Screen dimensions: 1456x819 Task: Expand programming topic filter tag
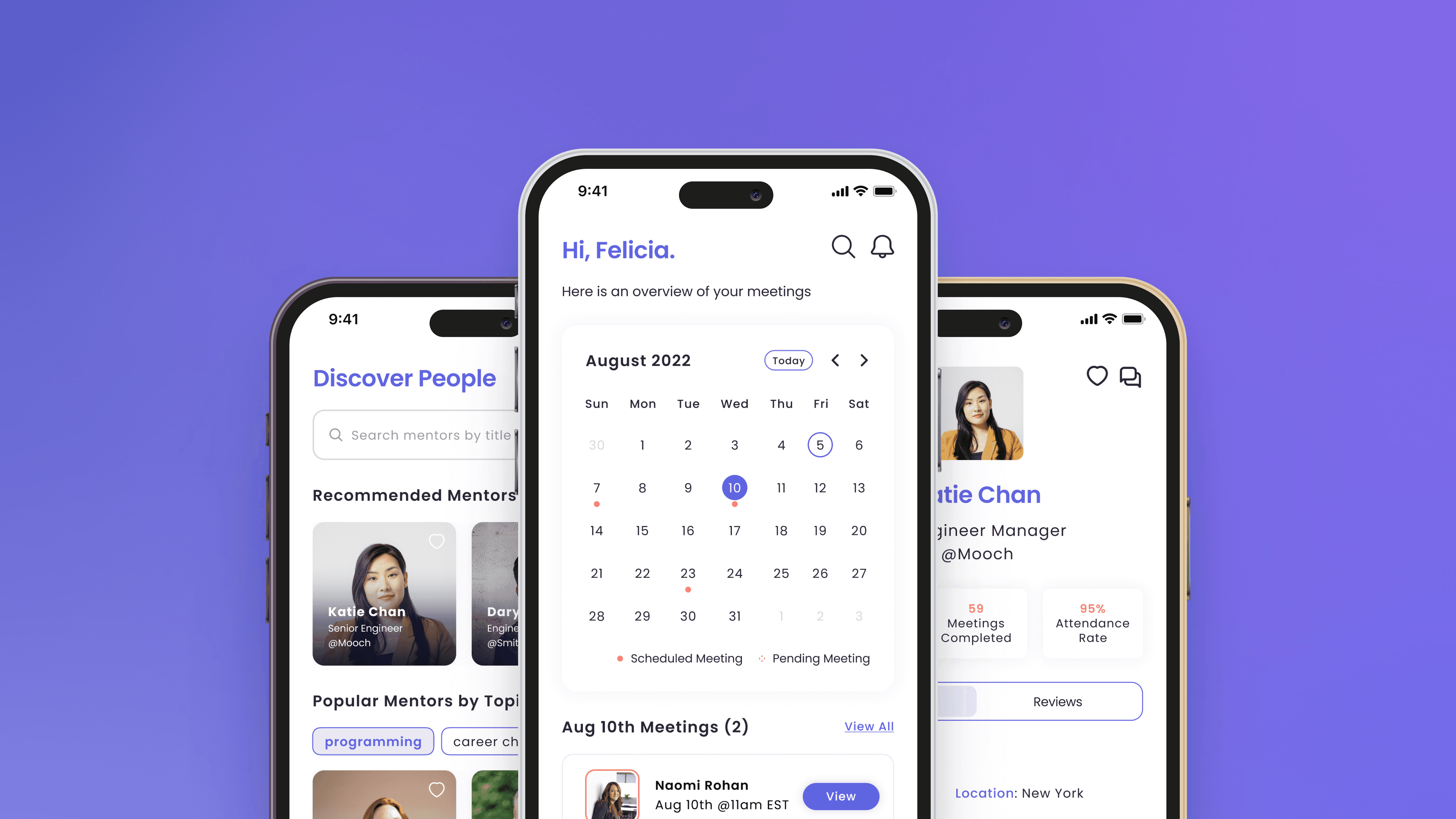[372, 741]
